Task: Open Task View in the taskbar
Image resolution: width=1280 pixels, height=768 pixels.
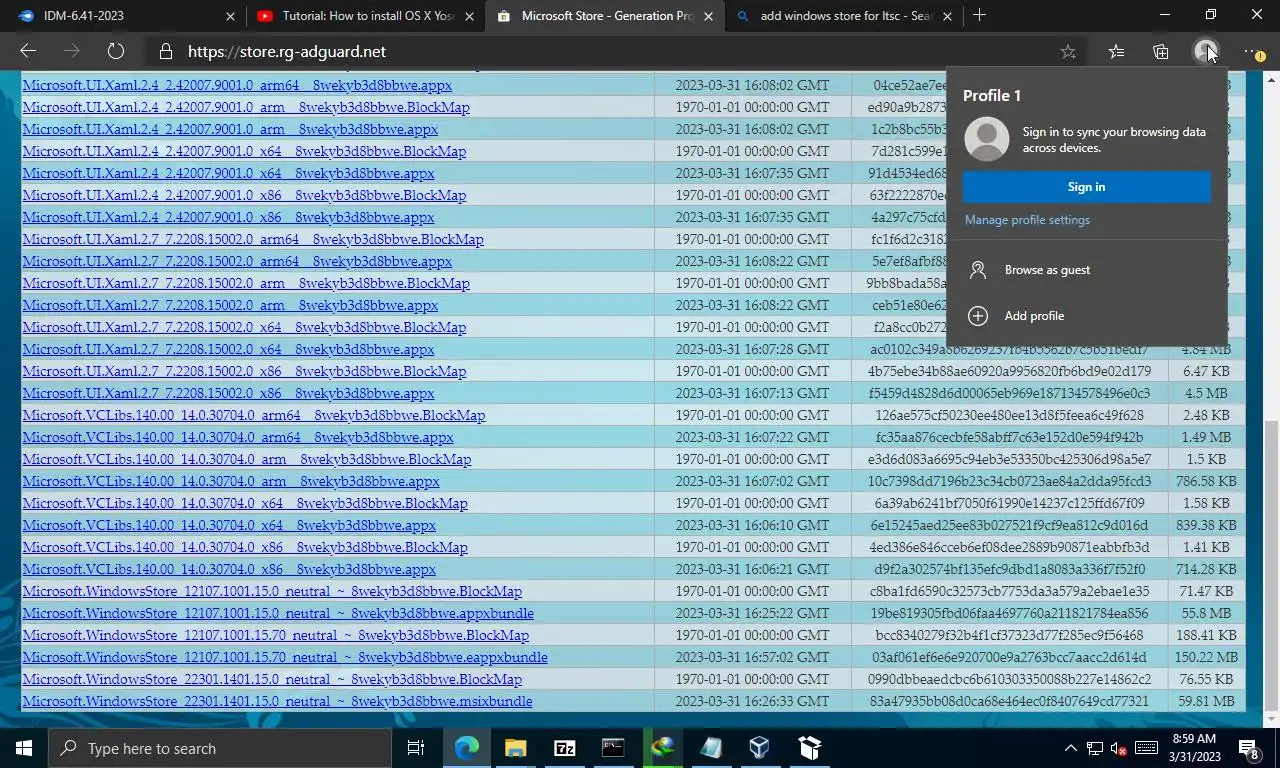Action: [416, 748]
